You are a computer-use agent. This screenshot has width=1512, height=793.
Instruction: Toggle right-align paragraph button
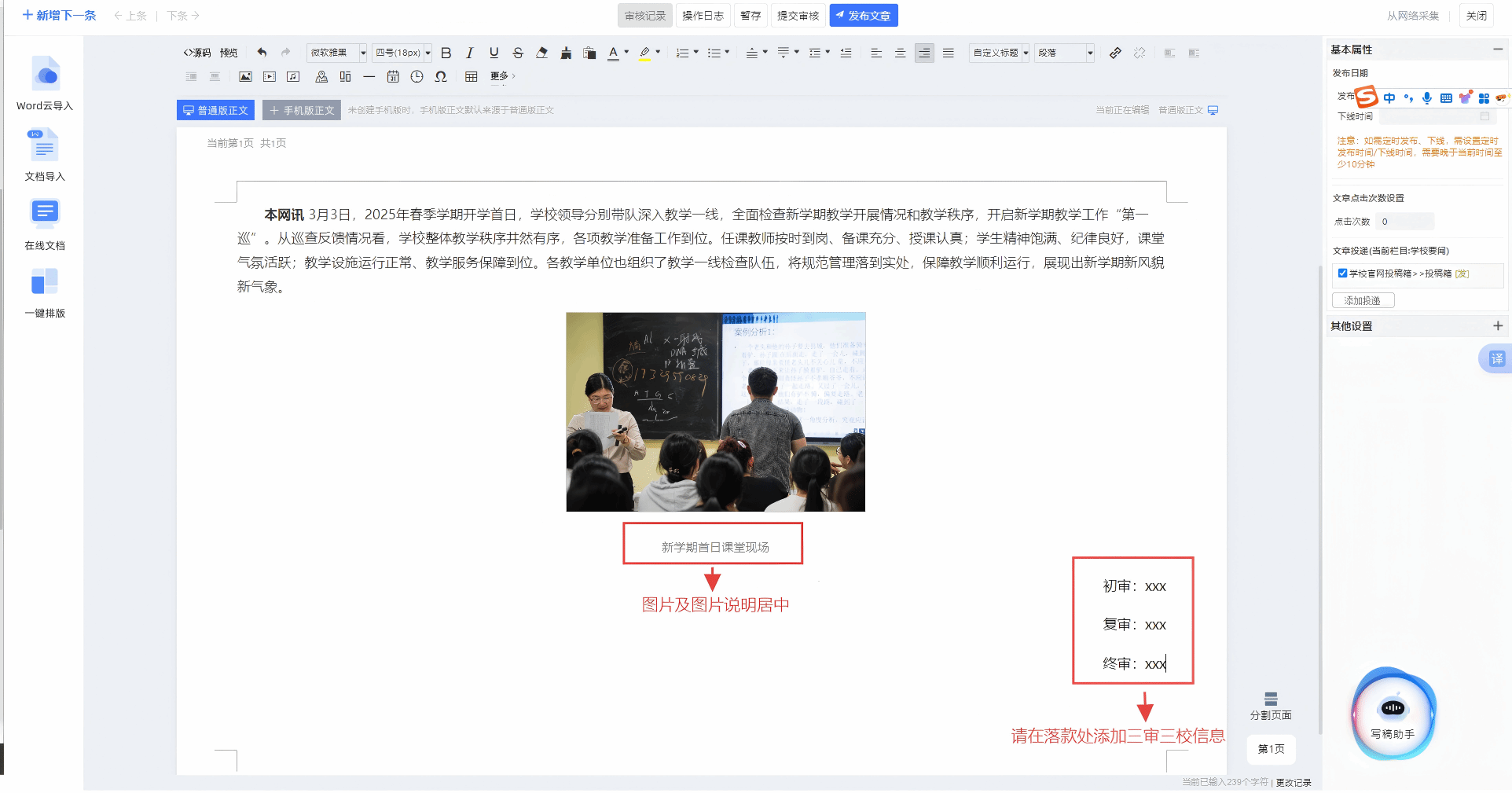[x=924, y=53]
